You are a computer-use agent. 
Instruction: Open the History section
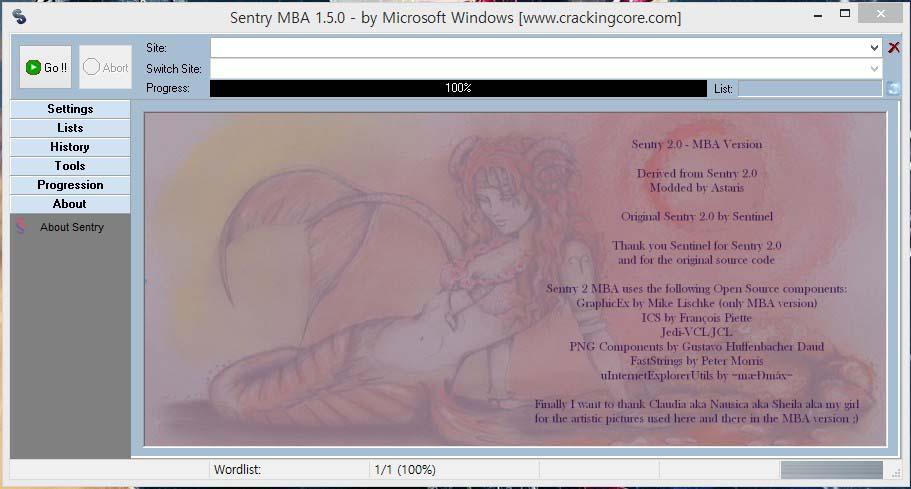70,147
